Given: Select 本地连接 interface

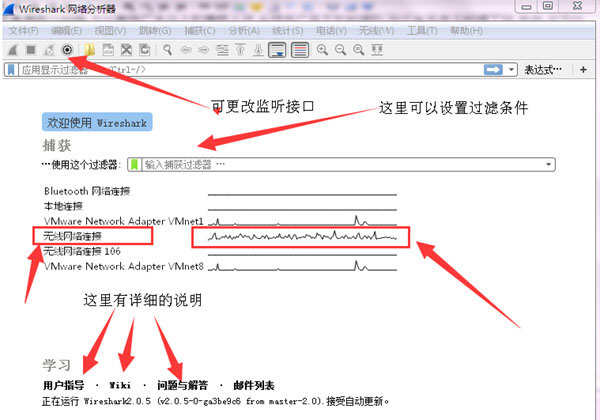Looking at the screenshot, I should 63,206.
